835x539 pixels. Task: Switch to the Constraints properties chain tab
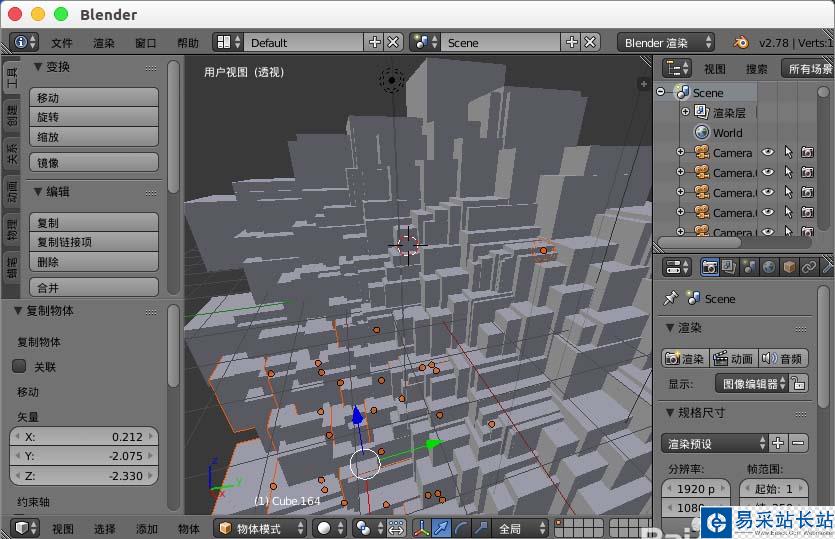point(808,266)
